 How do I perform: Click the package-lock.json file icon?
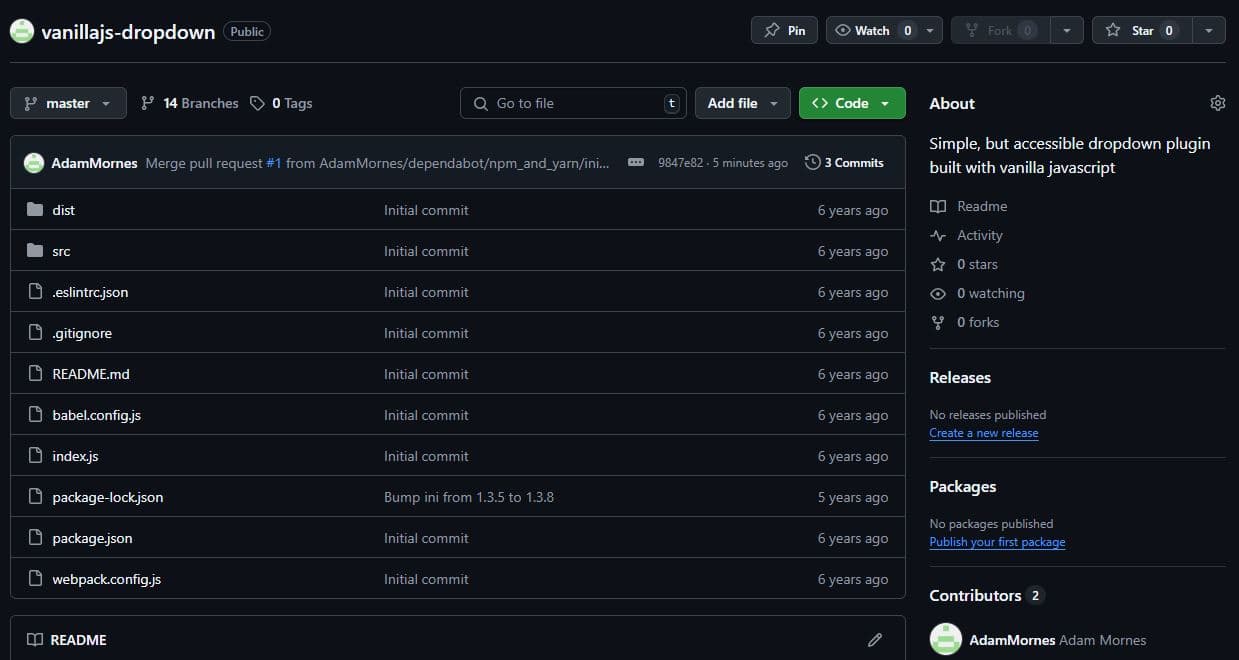pos(35,497)
